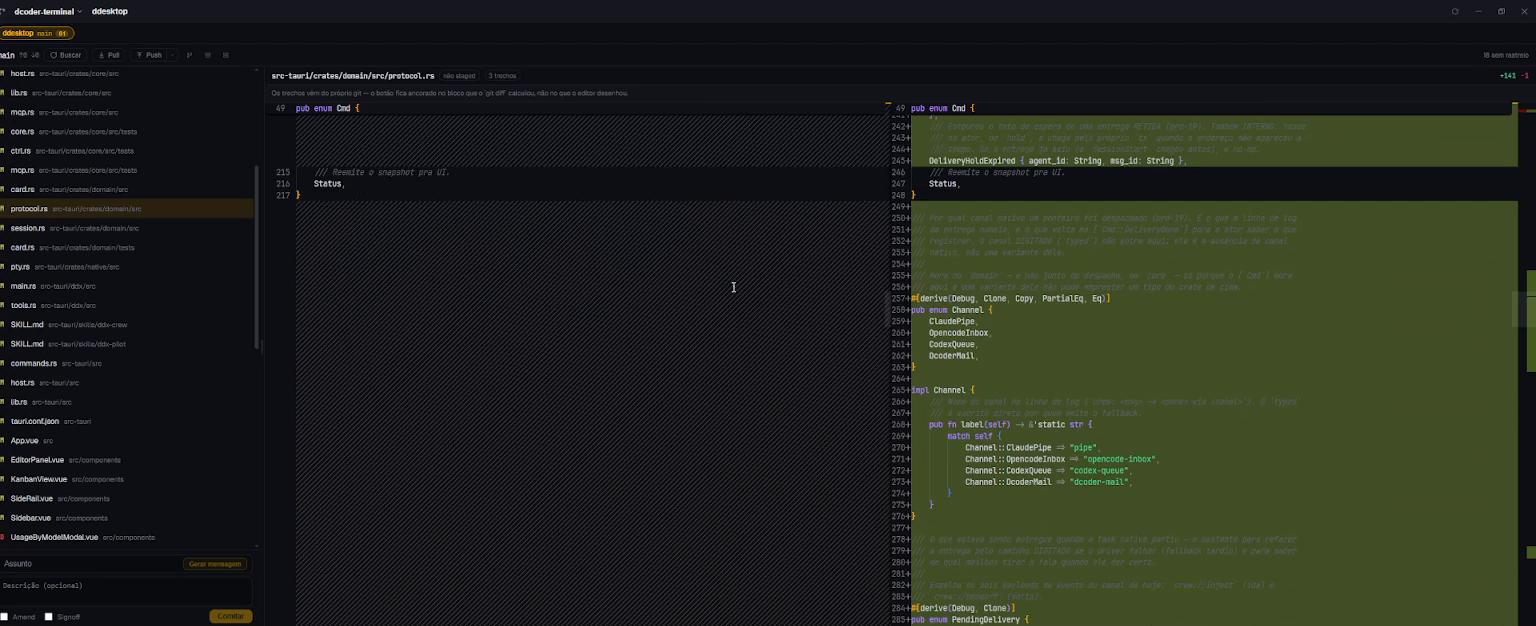Open SideRail.vue in the file list
This screenshot has height=626, width=1536.
click(128, 498)
